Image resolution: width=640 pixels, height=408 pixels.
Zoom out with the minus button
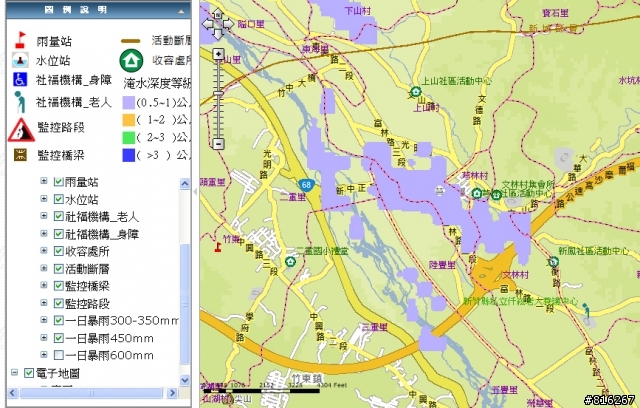click(x=219, y=144)
